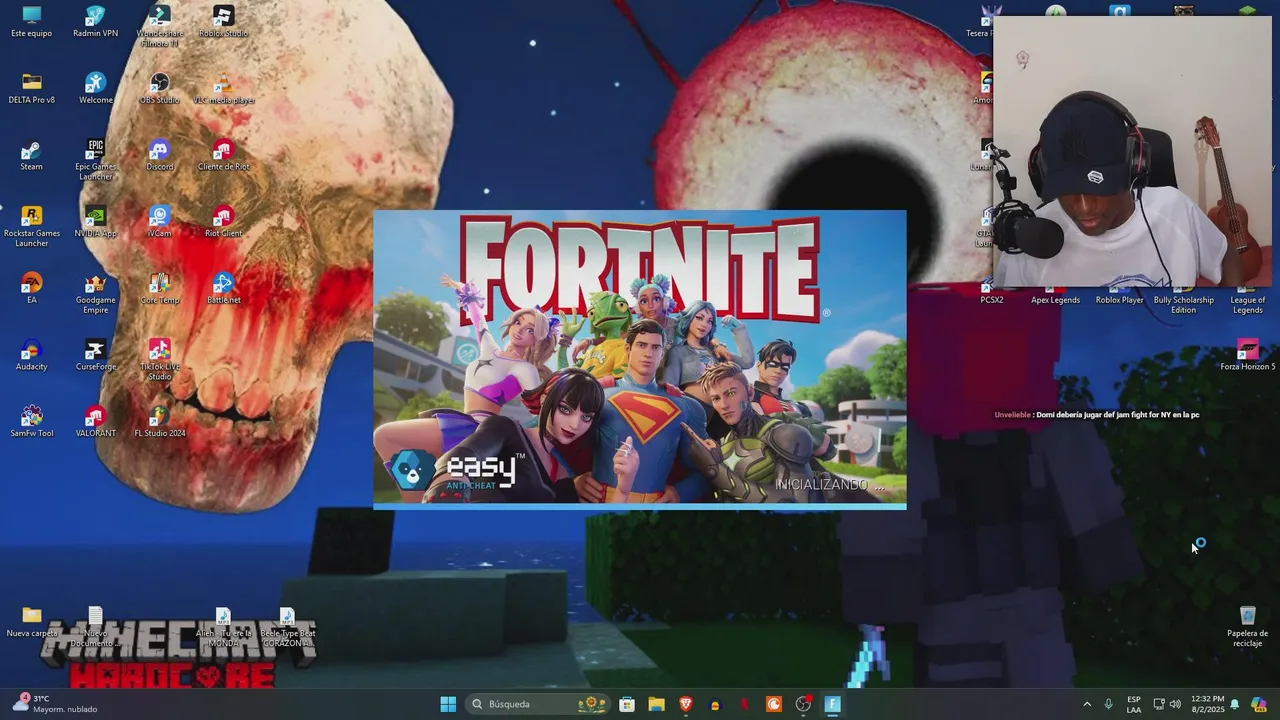Open the EA app shortcut

[x=31, y=288]
